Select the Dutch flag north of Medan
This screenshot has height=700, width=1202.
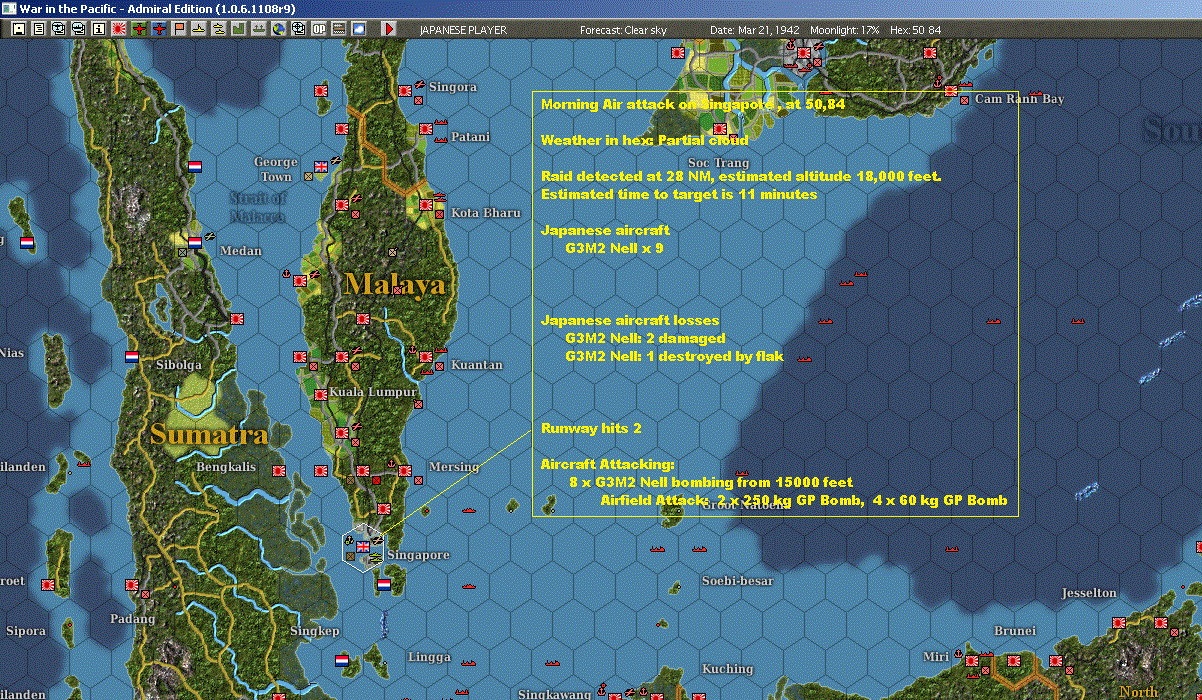pyautogui.click(x=195, y=166)
